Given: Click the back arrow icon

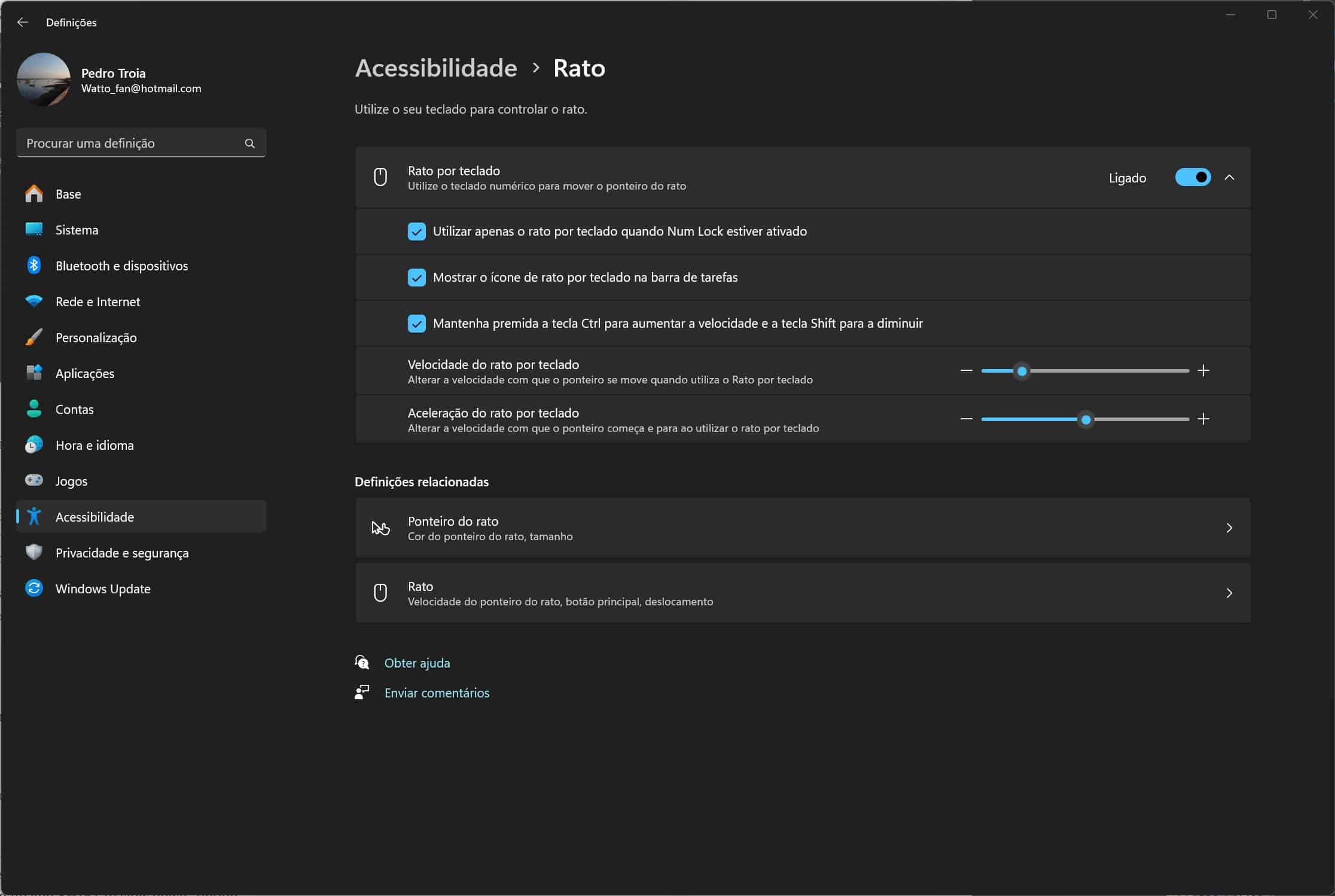Looking at the screenshot, I should coord(23,22).
